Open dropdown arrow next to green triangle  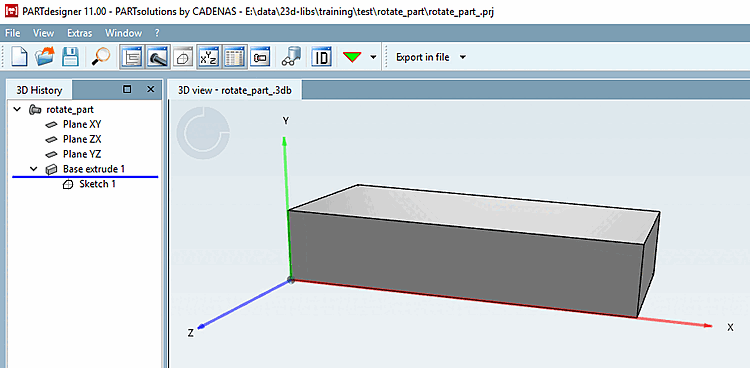[x=373, y=57]
